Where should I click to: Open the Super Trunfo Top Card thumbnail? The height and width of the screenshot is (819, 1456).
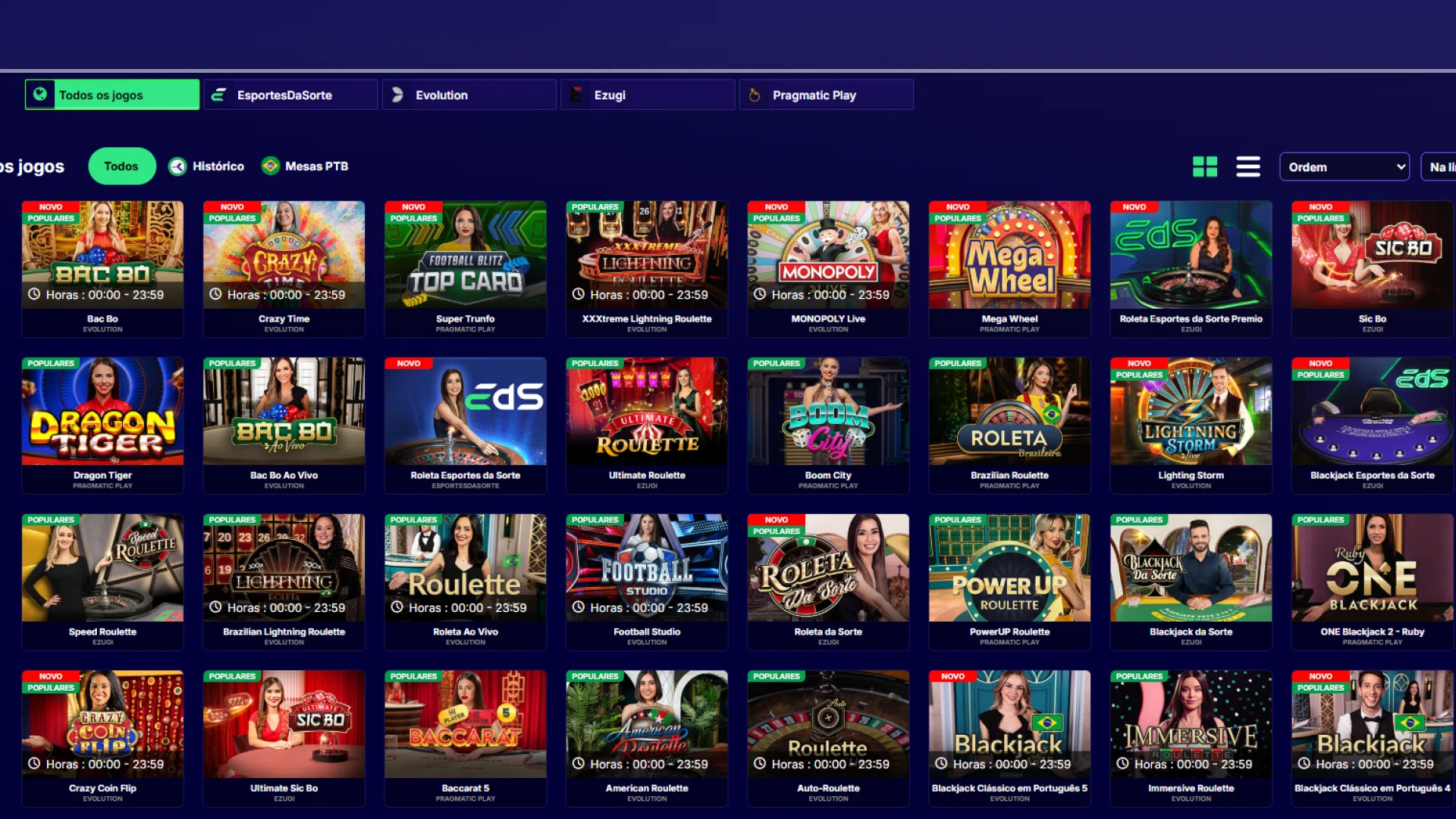pos(466,255)
